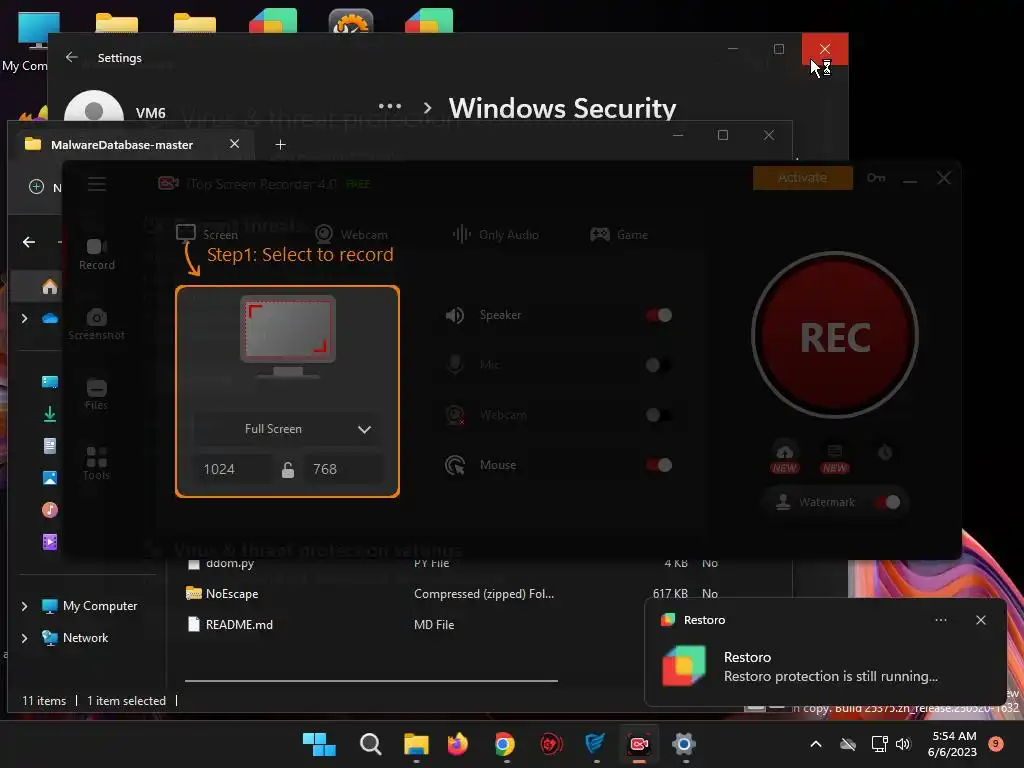This screenshot has width=1024, height=768.
Task: Select the Screen recording mode tab
Action: (x=207, y=234)
